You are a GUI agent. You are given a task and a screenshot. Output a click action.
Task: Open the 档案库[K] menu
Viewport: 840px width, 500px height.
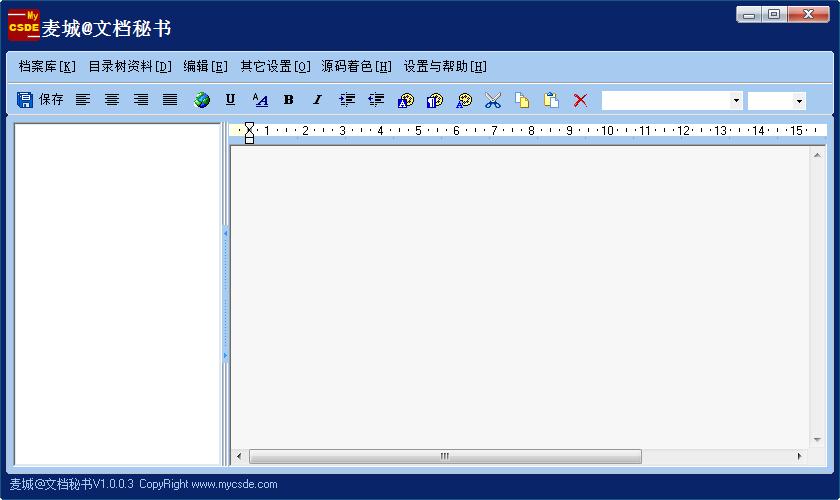[x=47, y=66]
